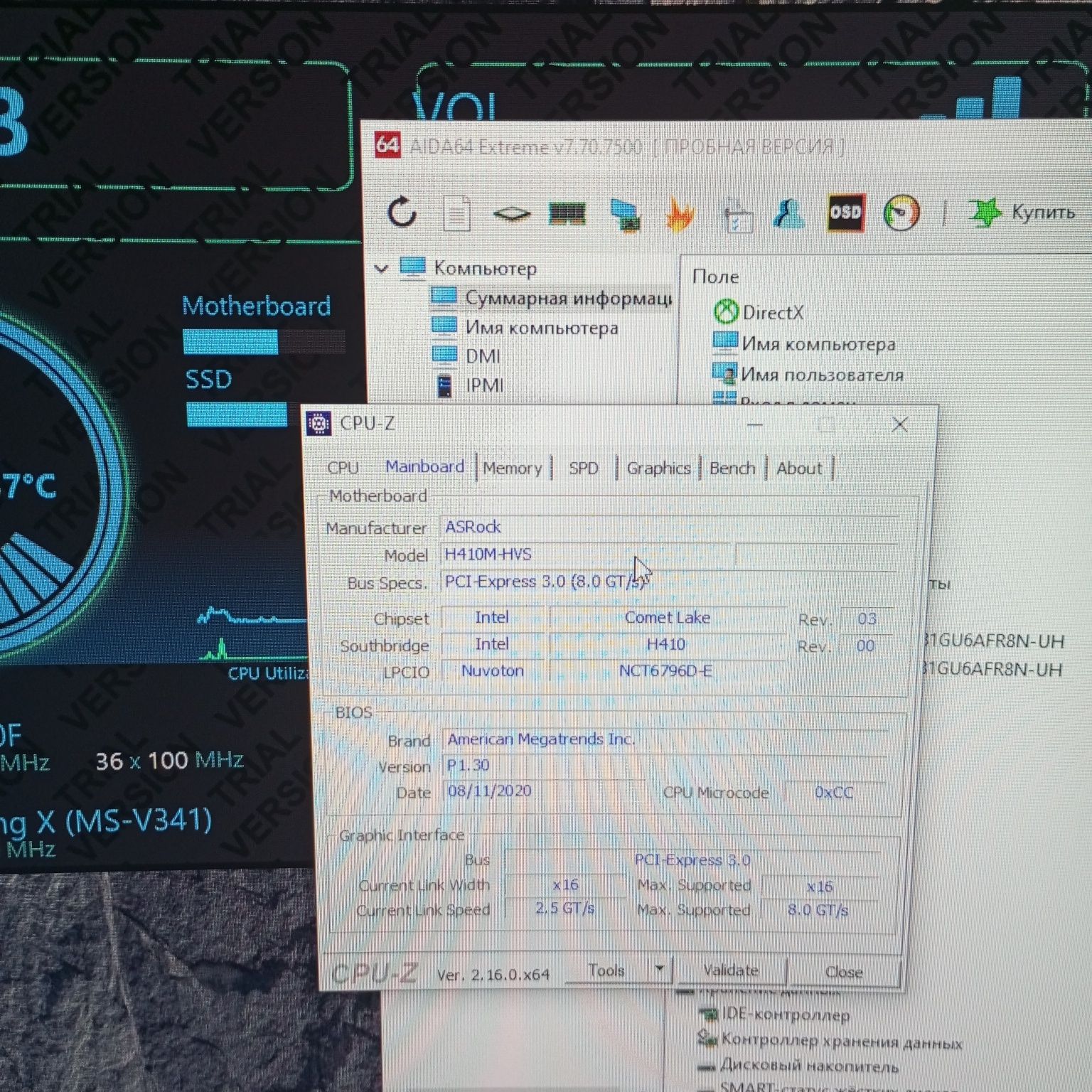
Task: Click Имя компьютера row in the right pane
Action: [x=818, y=344]
